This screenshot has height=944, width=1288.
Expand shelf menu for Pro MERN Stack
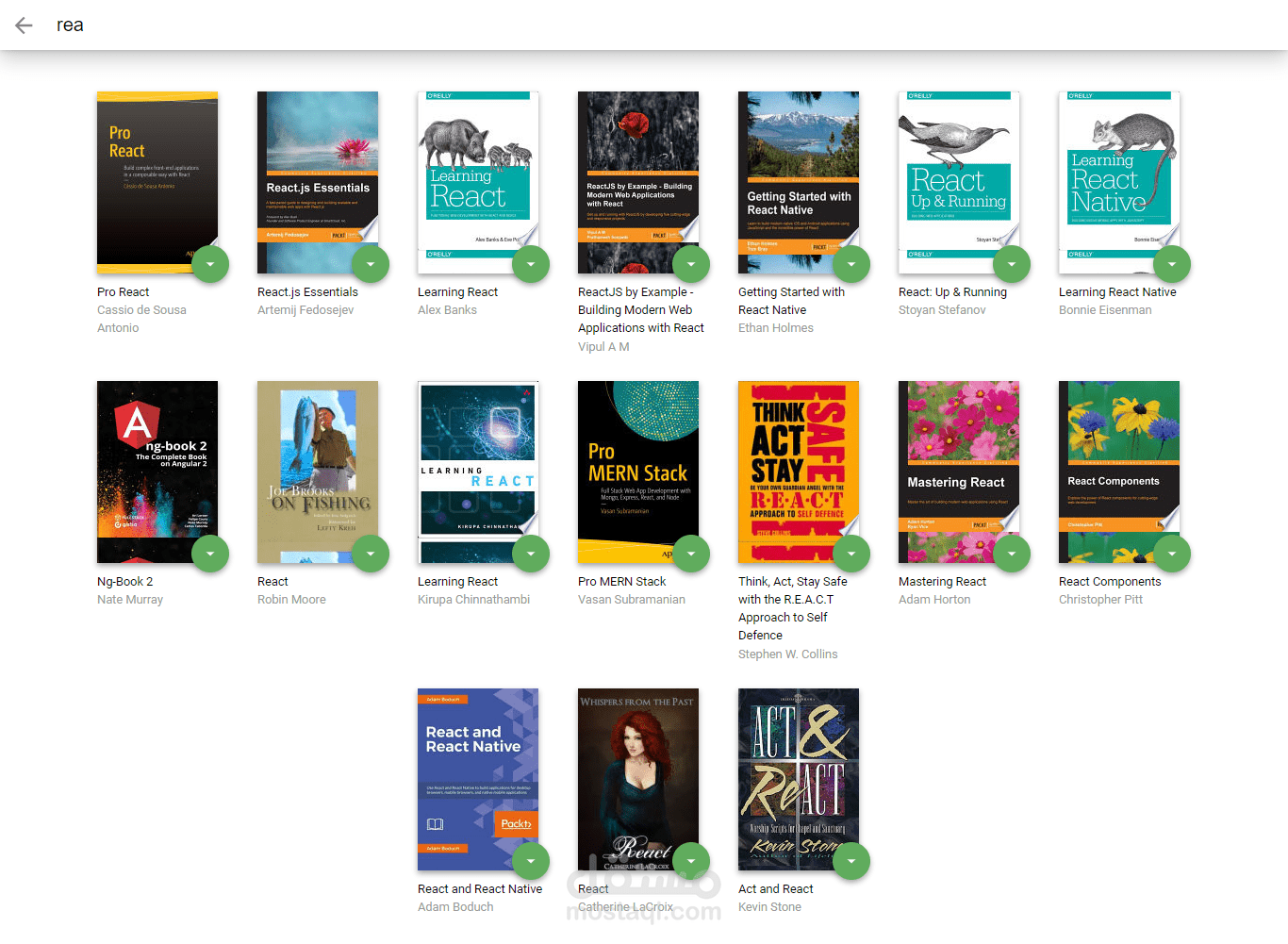[691, 554]
